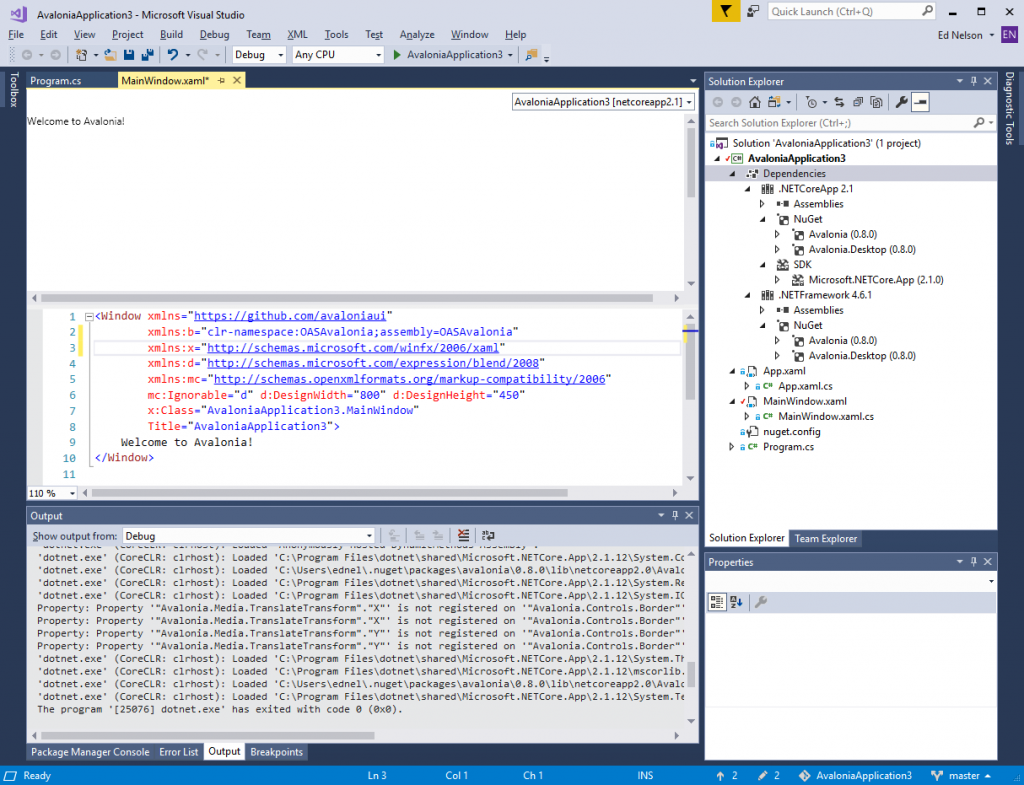Click the Save All toolbar icon
The image size is (1024, 785).
pyautogui.click(x=147, y=55)
